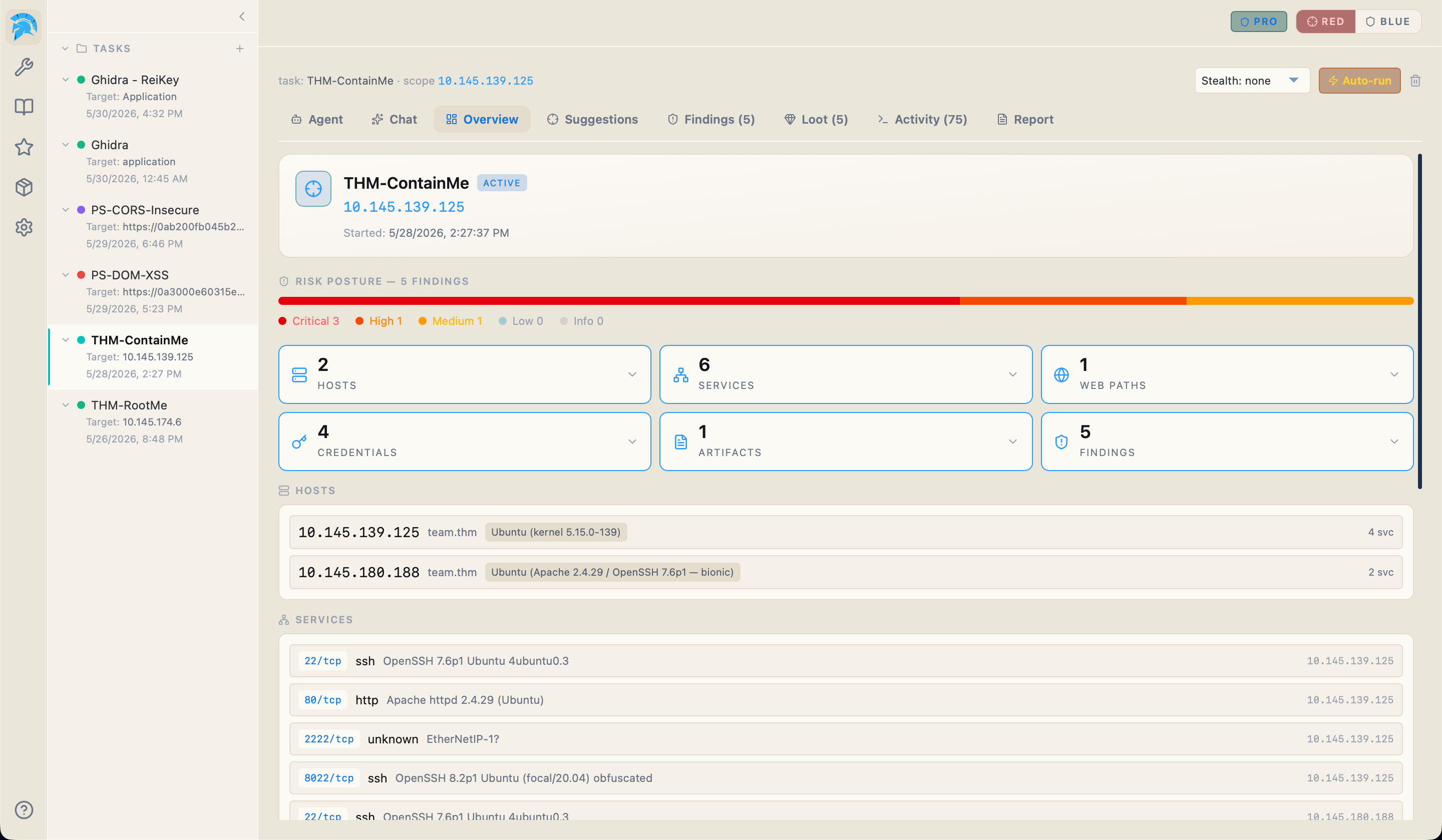Click the dark orange high risk bar segment

point(1073,301)
